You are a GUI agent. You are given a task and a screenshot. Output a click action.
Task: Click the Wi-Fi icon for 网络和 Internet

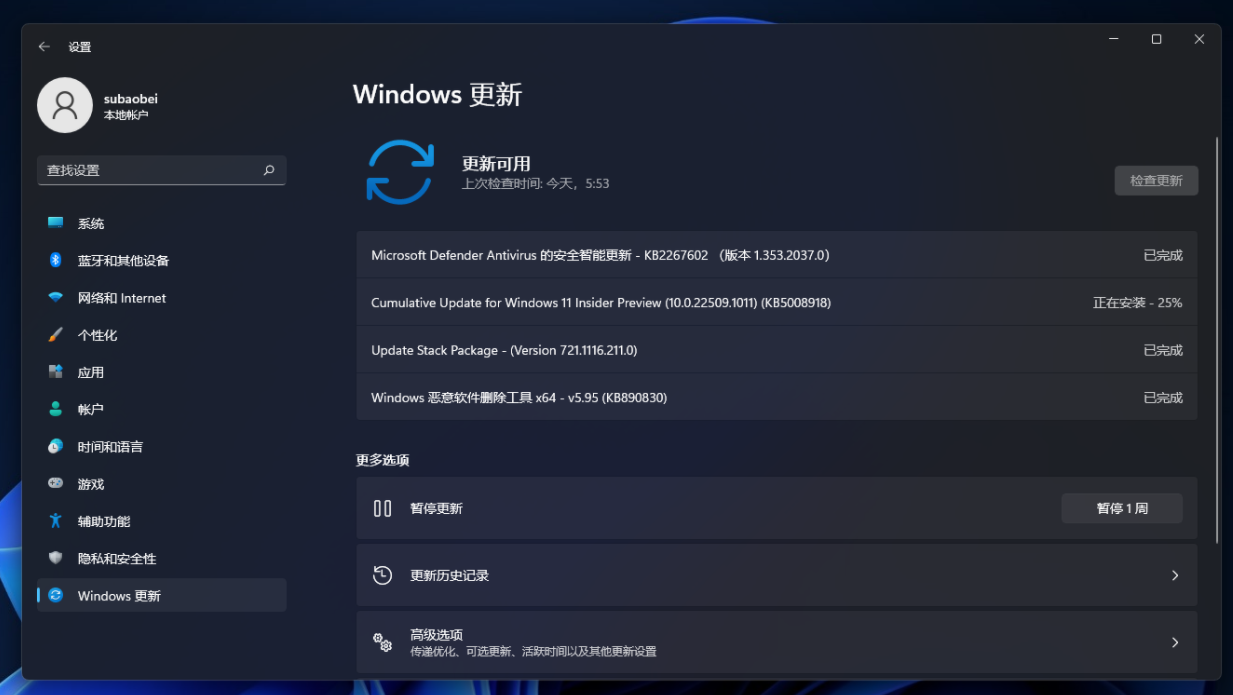[x=56, y=298]
